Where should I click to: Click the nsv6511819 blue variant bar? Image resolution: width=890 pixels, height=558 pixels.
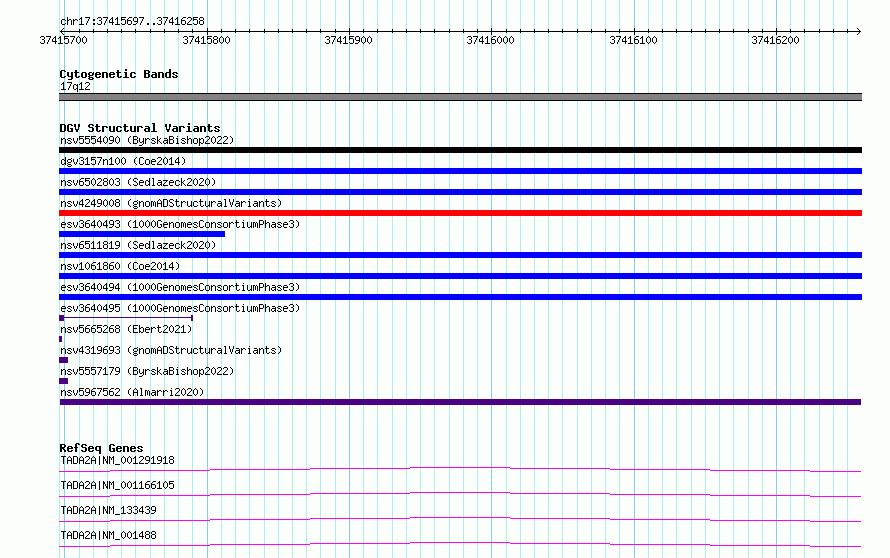coord(460,255)
